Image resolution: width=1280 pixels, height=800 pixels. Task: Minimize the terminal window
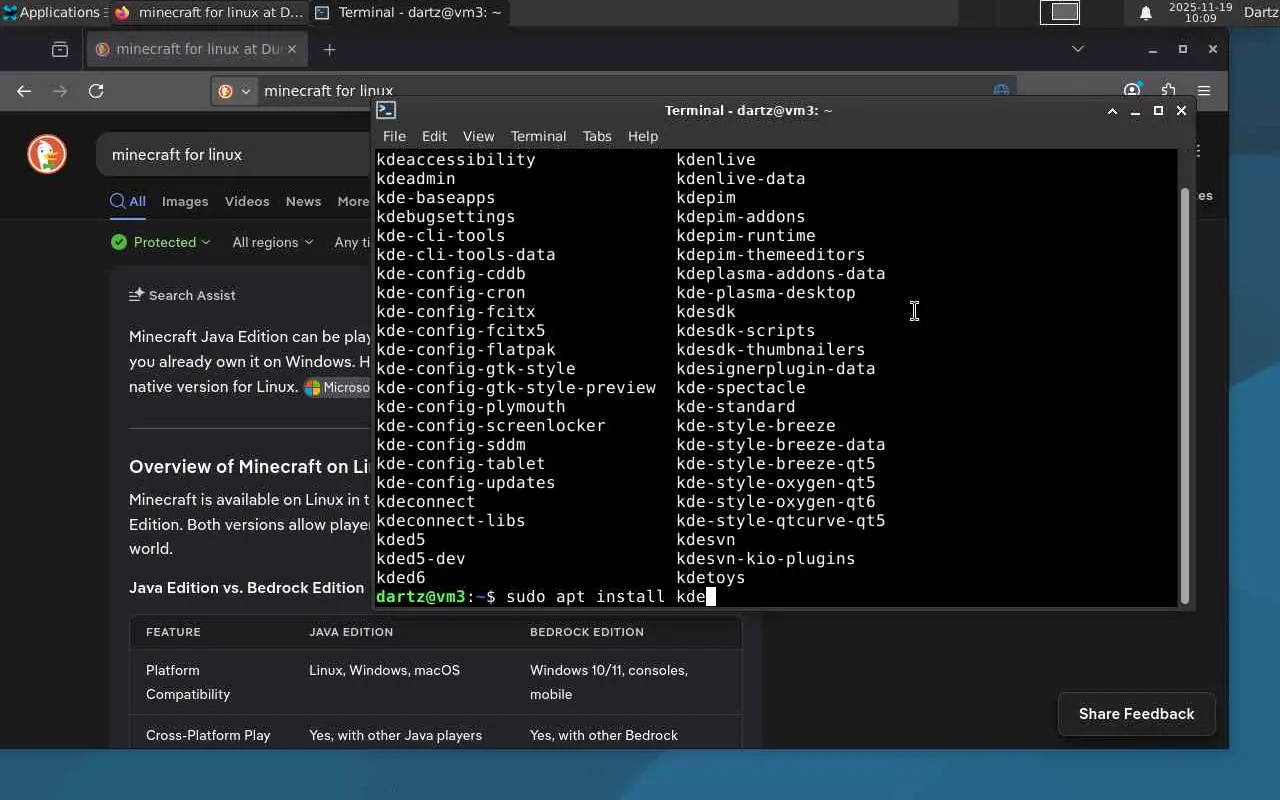click(x=1135, y=111)
